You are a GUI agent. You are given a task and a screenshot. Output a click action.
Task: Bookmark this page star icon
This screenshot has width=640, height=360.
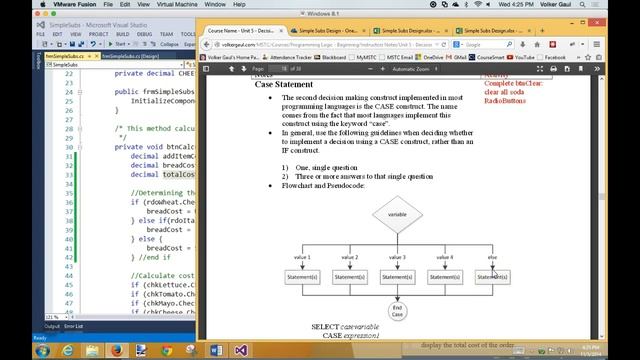click(x=588, y=58)
